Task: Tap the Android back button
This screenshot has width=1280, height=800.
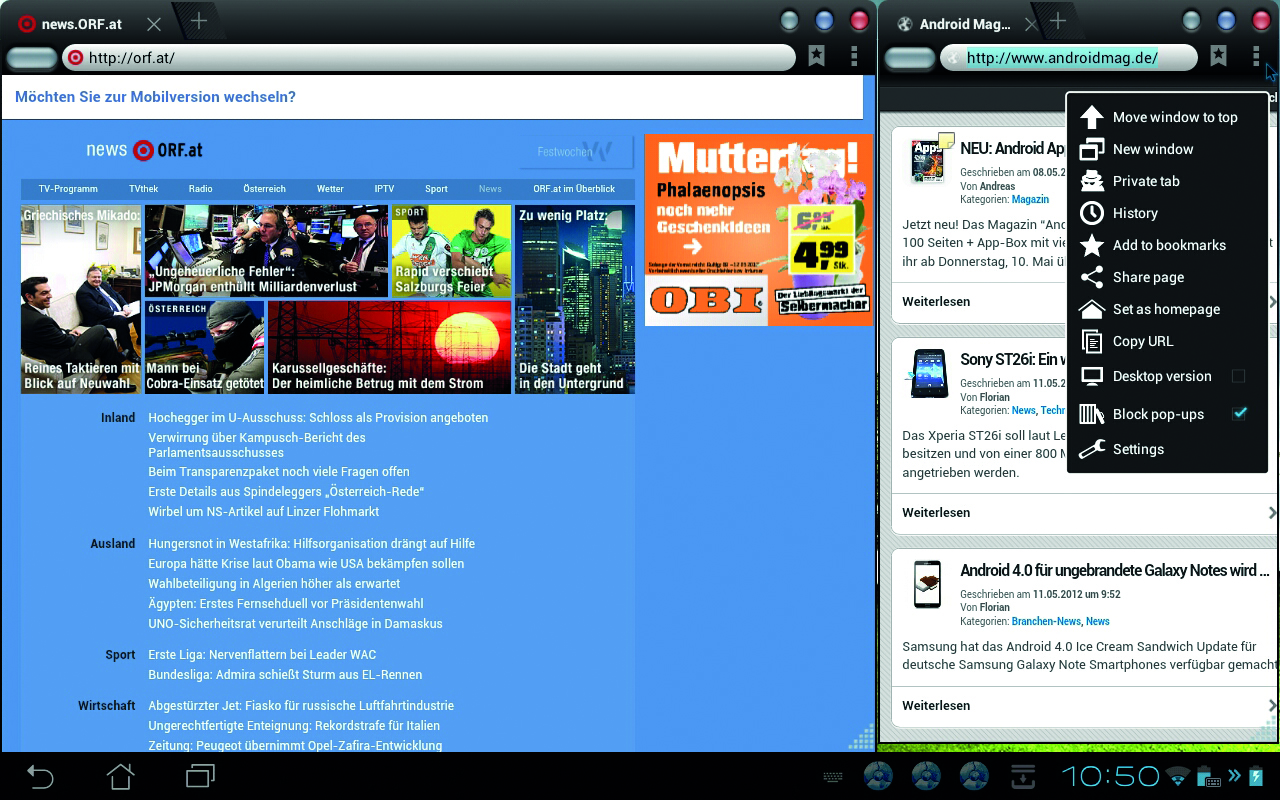Action: click(x=40, y=776)
